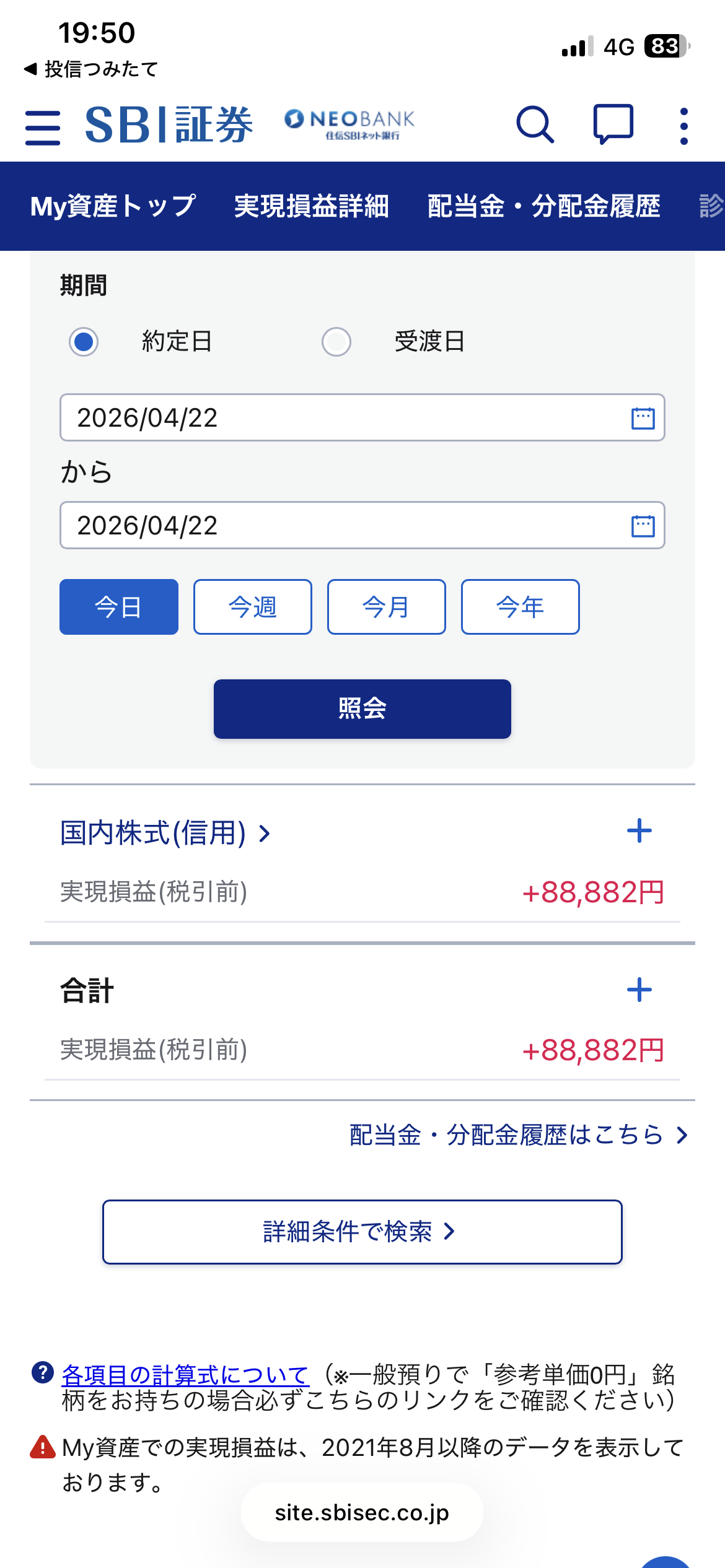This screenshot has width=725, height=1568.
Task: Switch to the 配当金・分配金履歴 tab
Action: (x=543, y=206)
